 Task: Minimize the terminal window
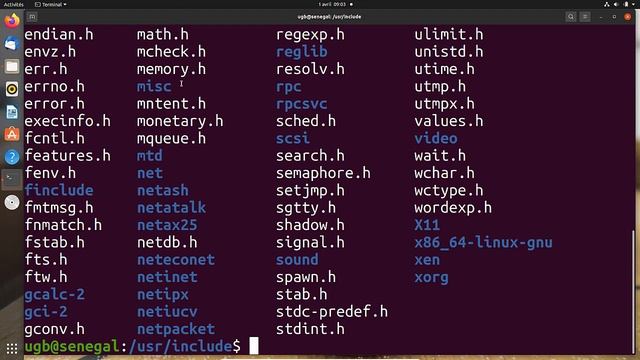click(601, 17)
